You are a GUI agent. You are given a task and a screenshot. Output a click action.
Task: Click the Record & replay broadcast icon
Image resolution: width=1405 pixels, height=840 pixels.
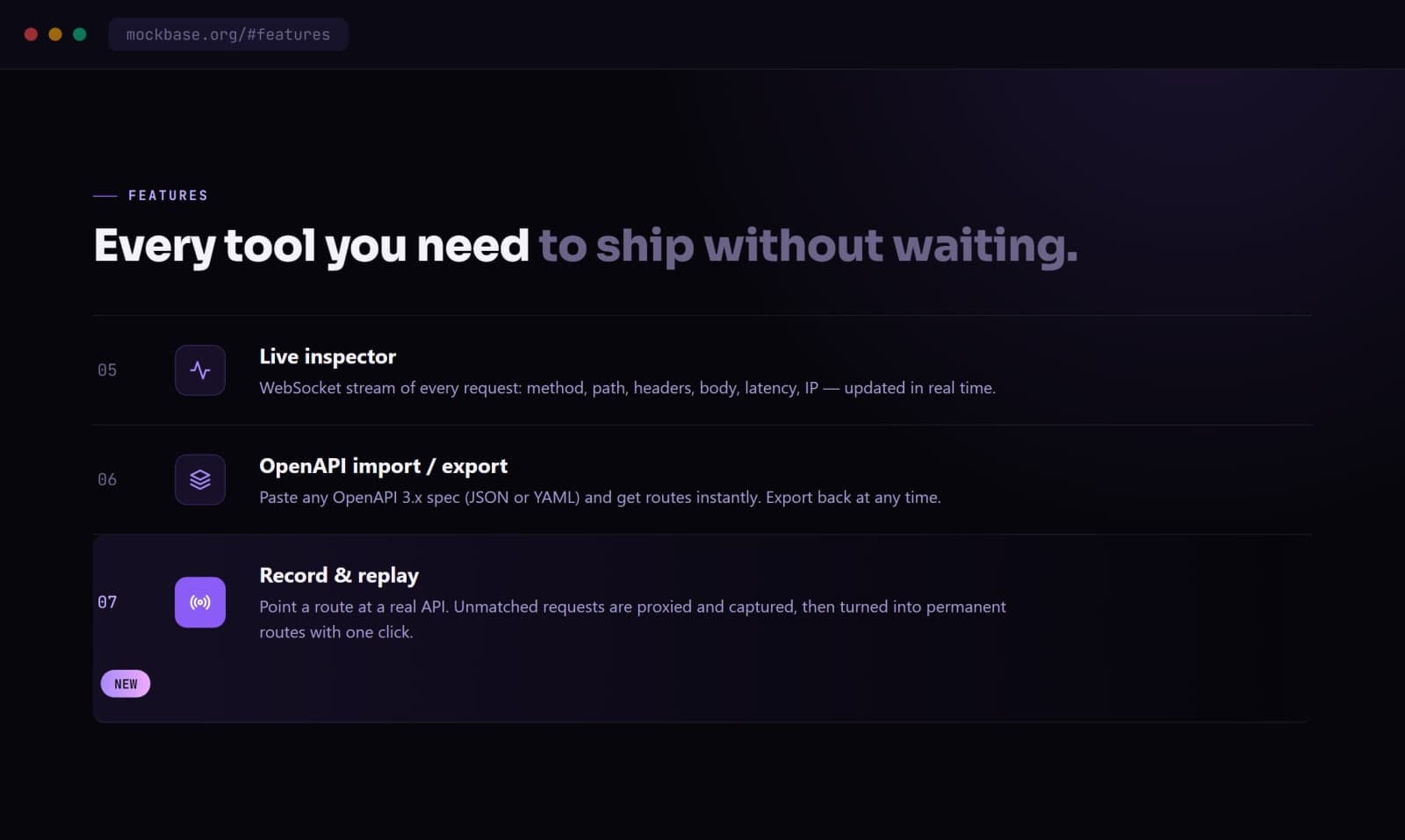[x=200, y=602]
